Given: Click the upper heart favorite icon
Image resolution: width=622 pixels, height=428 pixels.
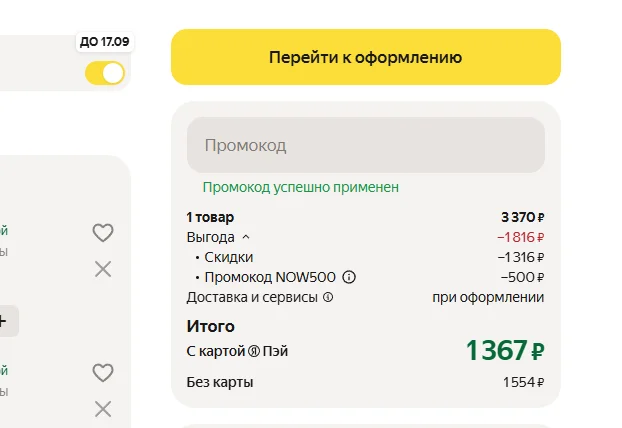Looking at the screenshot, I should click(103, 232).
